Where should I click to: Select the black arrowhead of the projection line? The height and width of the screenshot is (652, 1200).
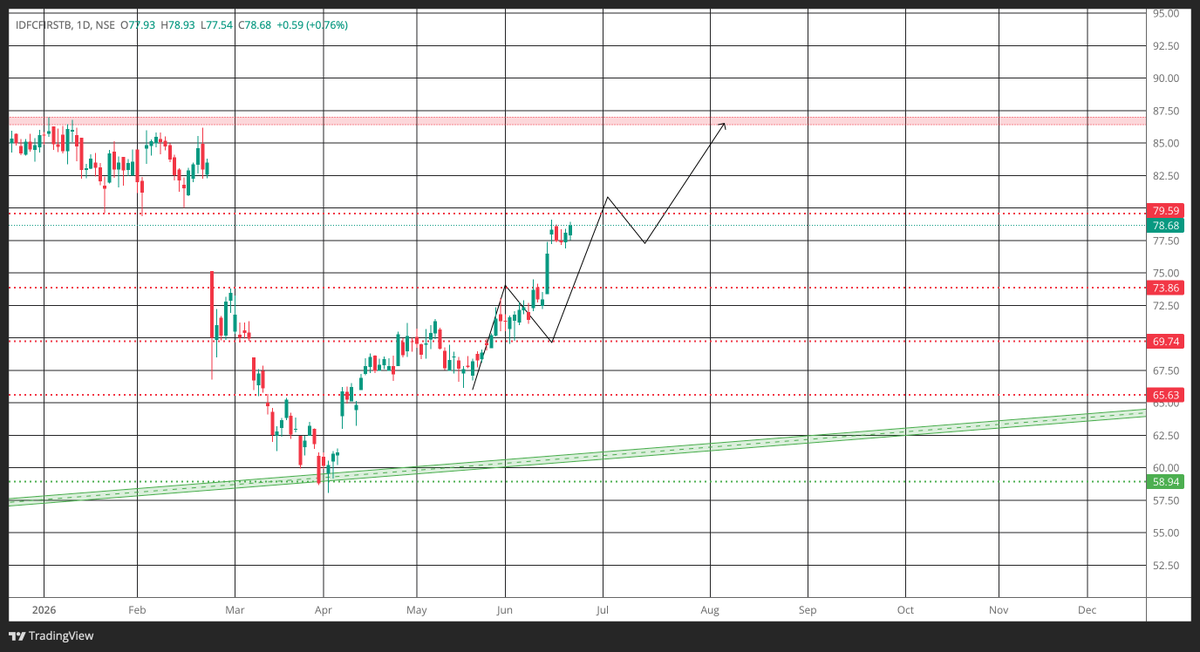coord(721,126)
